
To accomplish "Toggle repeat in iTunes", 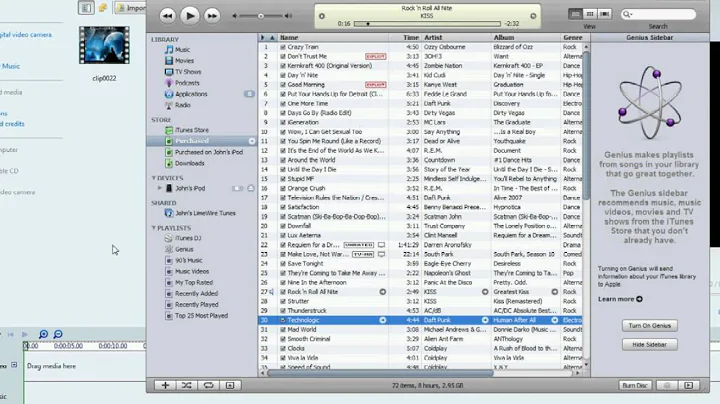I will point(208,385).
